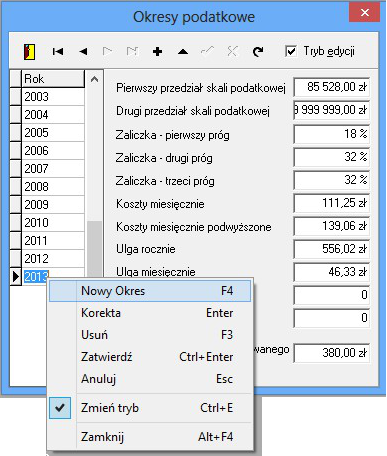Go to previous record arrow
Viewport: 387px width, 456px height.
coord(83,51)
